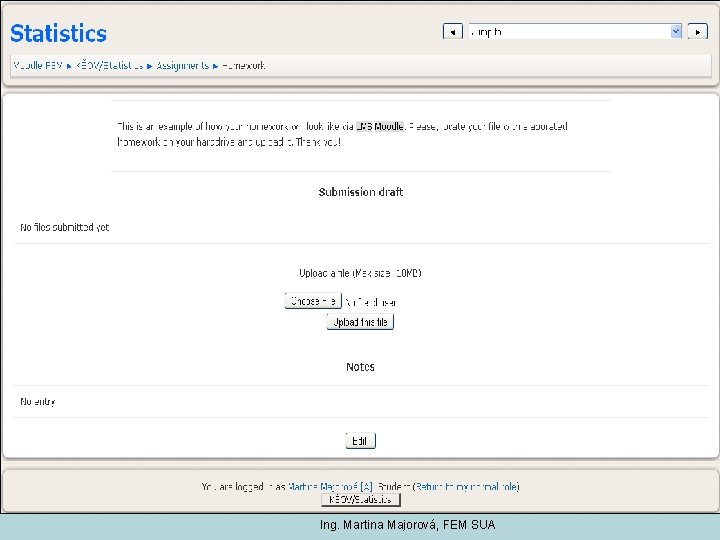Image resolution: width=720 pixels, height=540 pixels.
Task: Click the Jump to dropdown arrow
Action: (675, 32)
